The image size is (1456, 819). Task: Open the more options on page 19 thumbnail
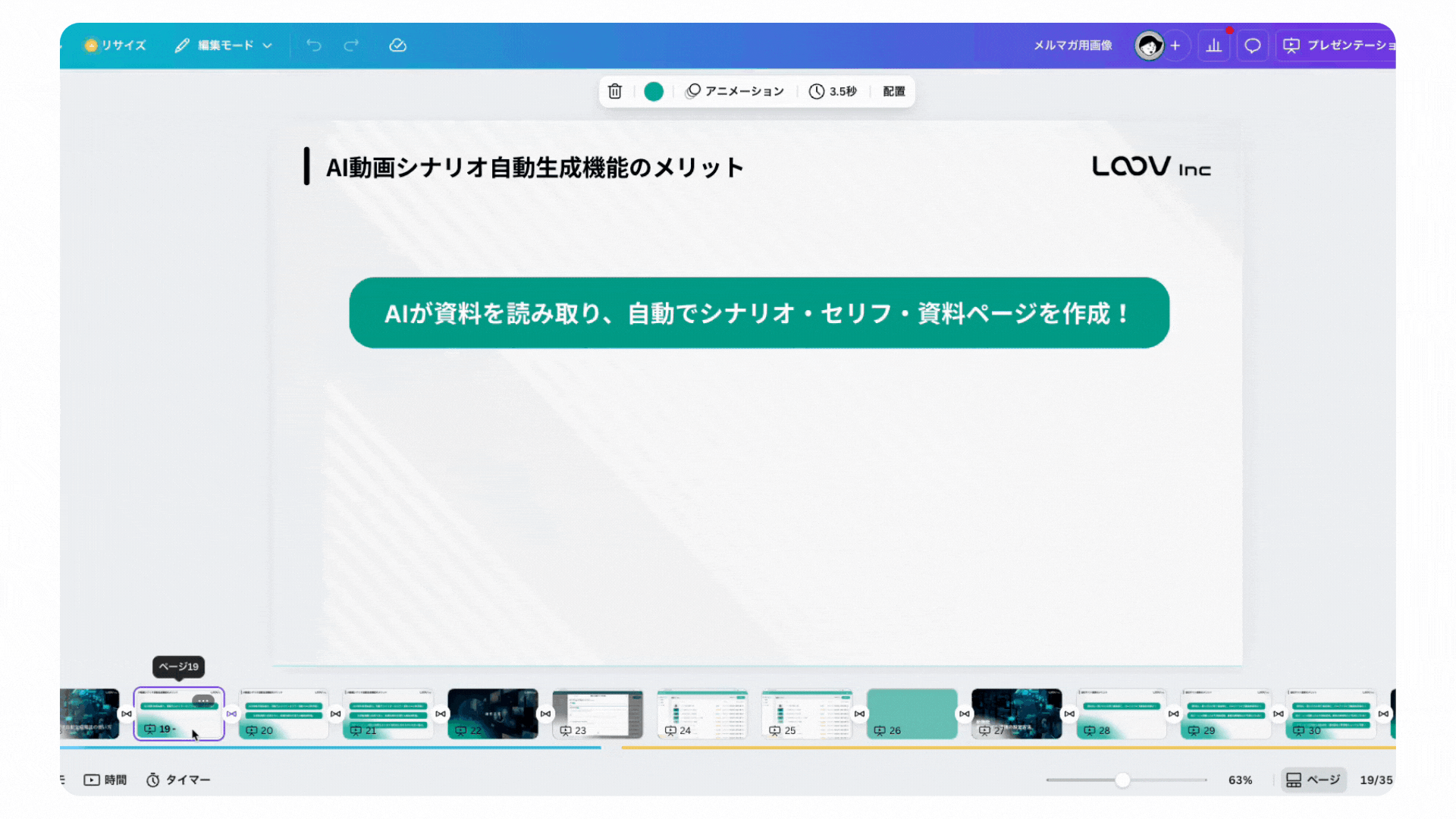pyautogui.click(x=203, y=700)
